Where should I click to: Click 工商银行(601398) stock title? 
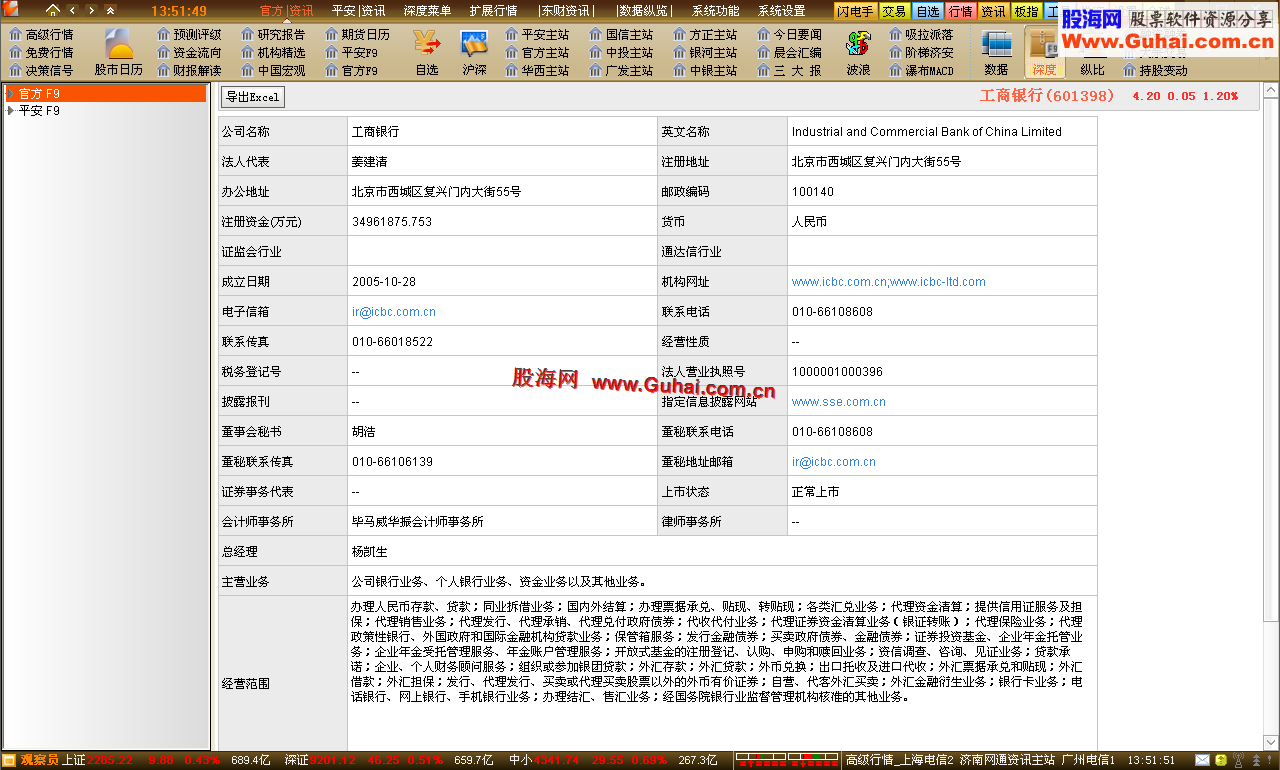coord(1046,96)
